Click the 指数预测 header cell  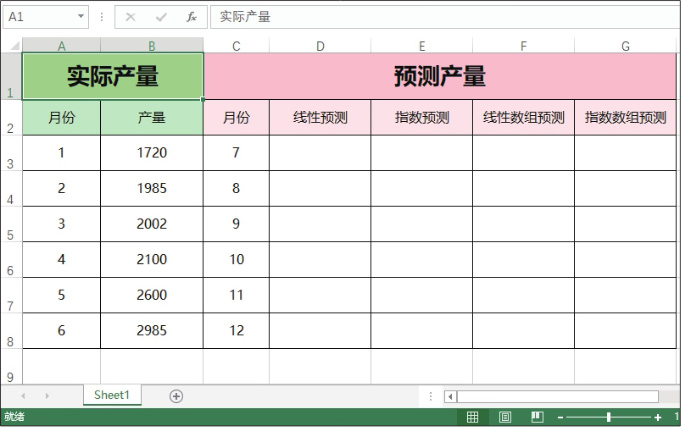pyautogui.click(x=422, y=118)
